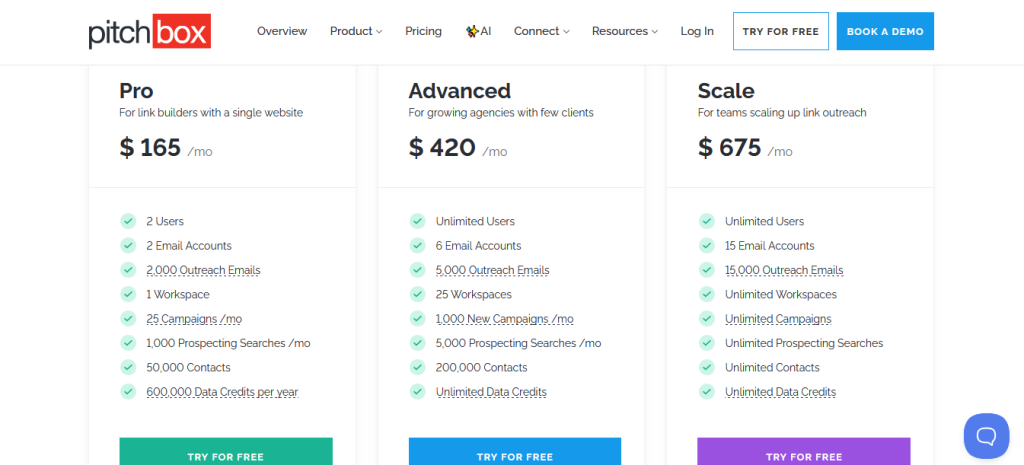The width and height of the screenshot is (1024, 465).
Task: Click checkmark beside 15 Email Accounts
Action: (707, 246)
